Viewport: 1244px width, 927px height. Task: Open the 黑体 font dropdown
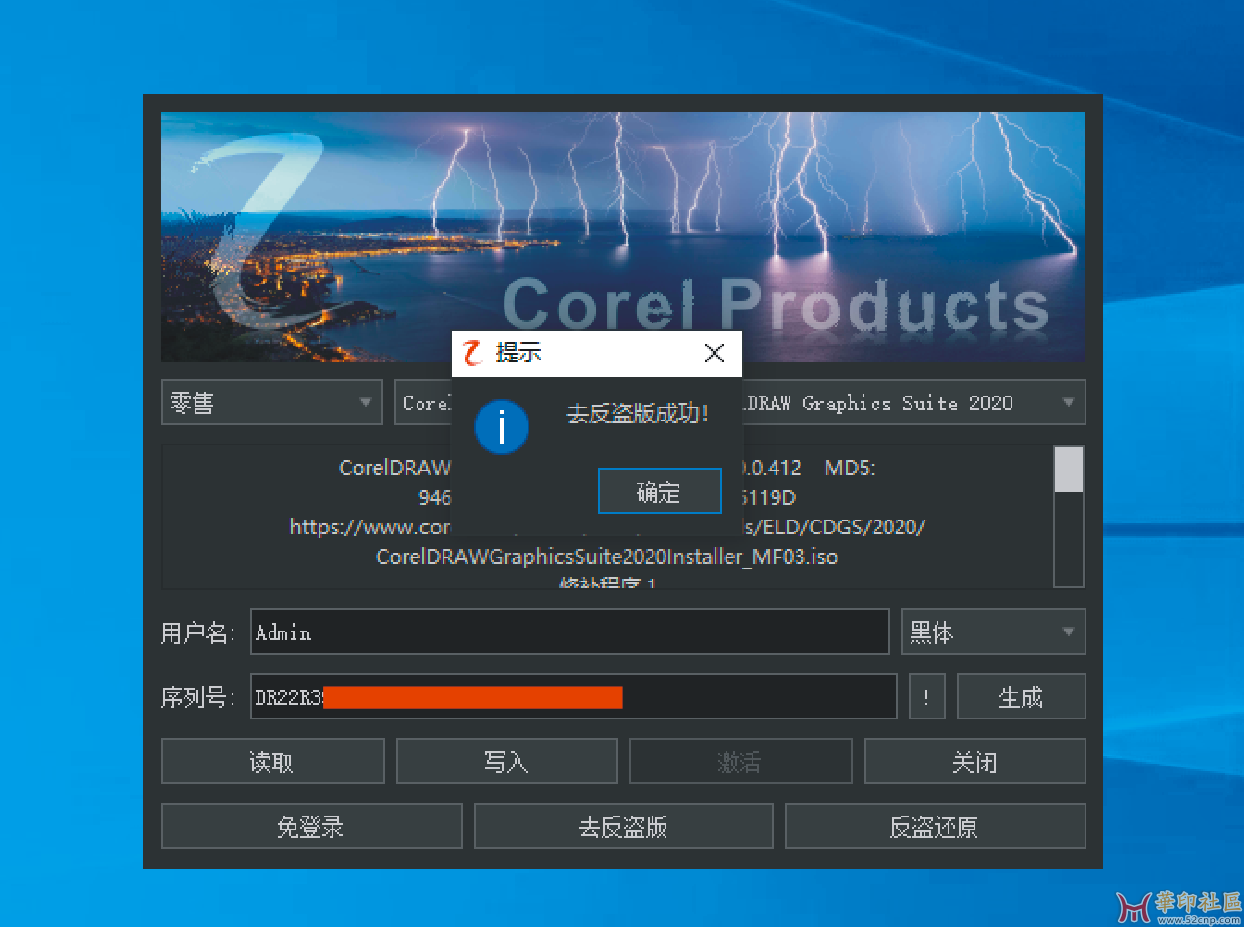pyautogui.click(x=993, y=632)
